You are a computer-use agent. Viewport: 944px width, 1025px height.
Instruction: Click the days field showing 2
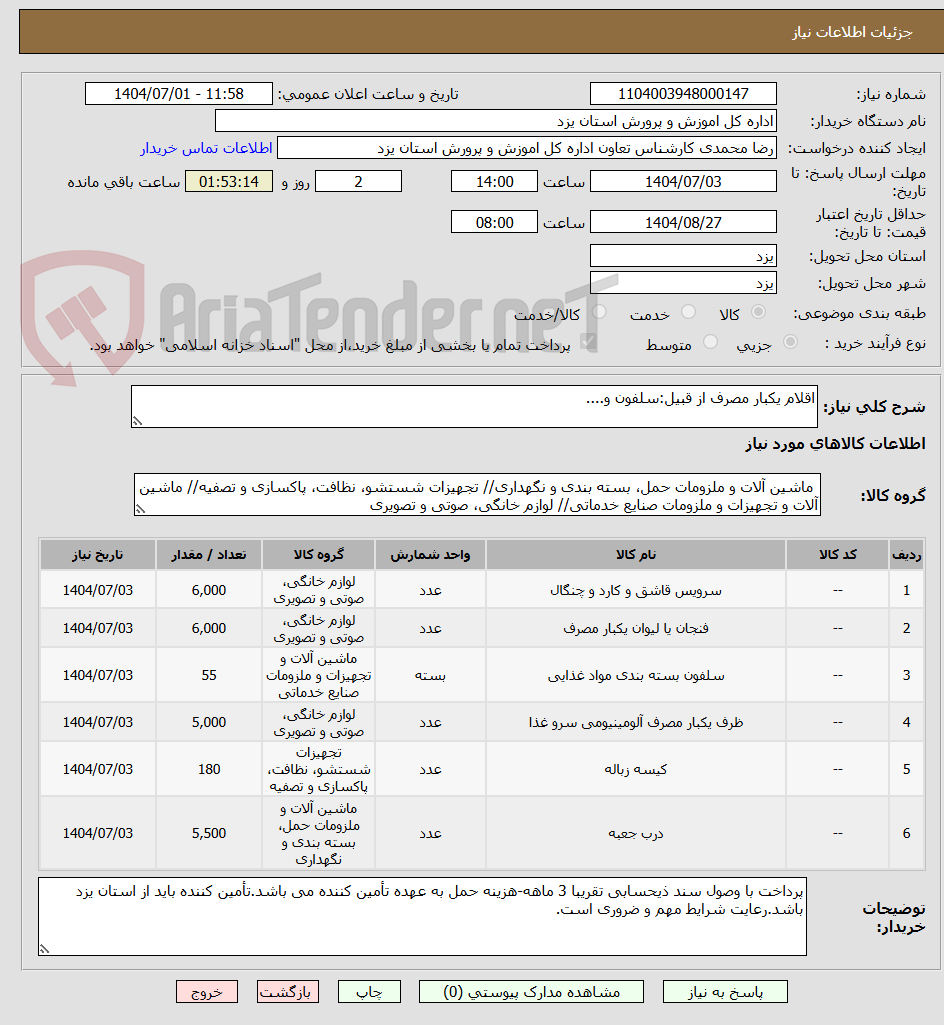(358, 181)
